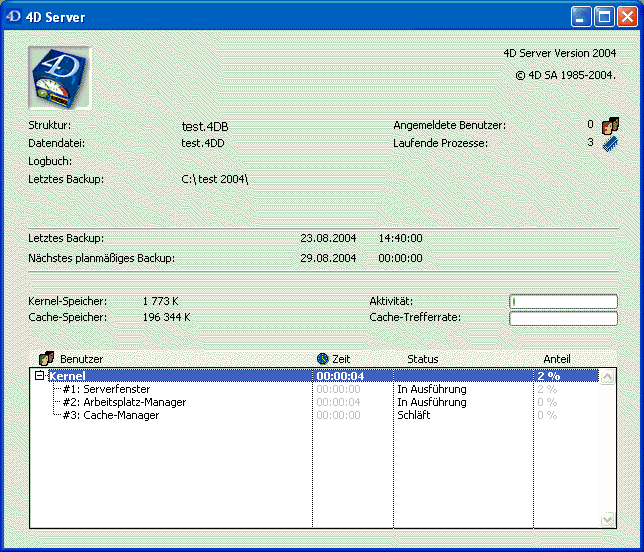
Task: Click the Benutzer column header
Action: (x=81, y=358)
